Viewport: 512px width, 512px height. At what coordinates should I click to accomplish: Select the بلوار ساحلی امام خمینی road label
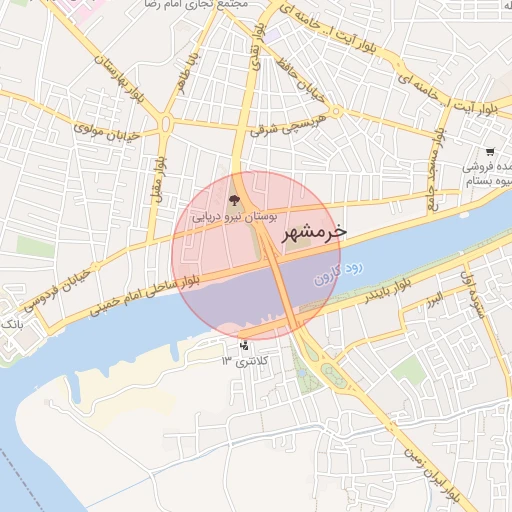145,295
